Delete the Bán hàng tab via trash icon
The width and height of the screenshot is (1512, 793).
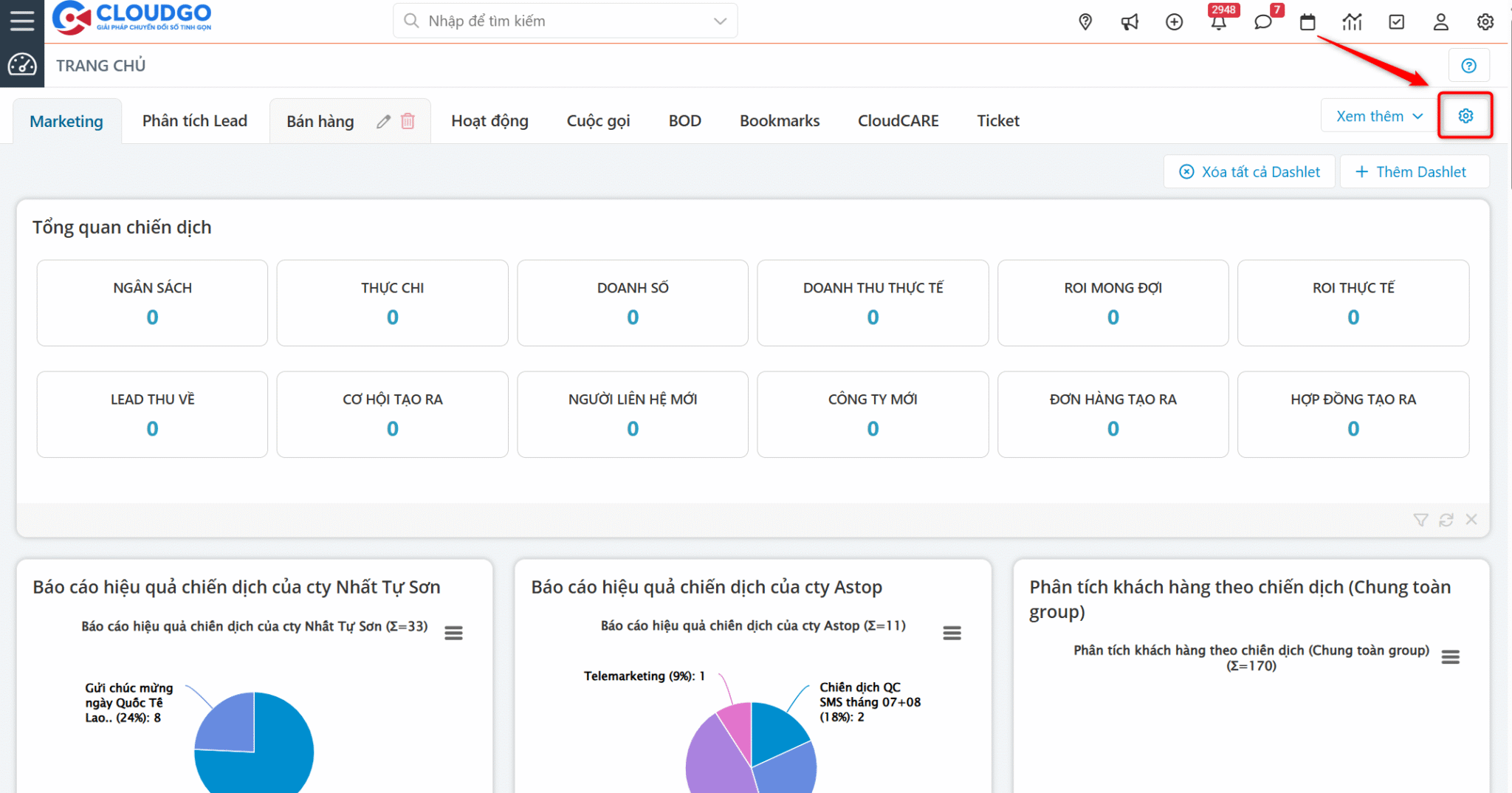click(408, 121)
